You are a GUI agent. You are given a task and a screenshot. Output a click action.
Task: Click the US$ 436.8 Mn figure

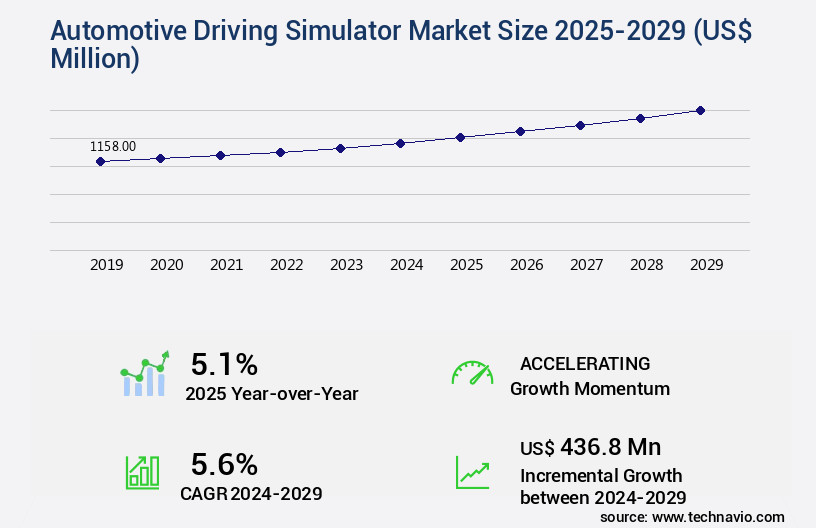(x=590, y=446)
